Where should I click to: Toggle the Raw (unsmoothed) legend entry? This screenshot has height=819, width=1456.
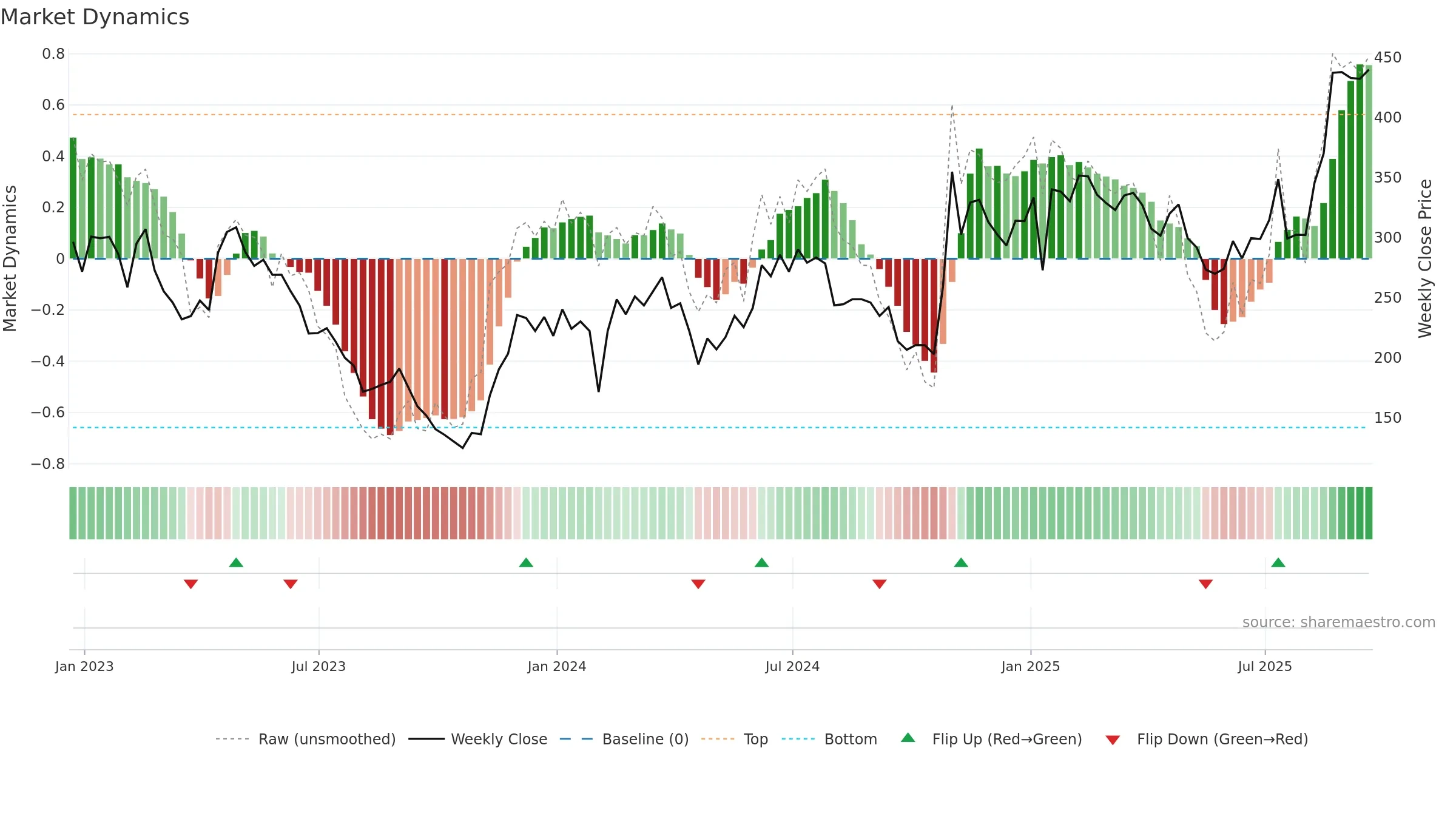pyautogui.click(x=306, y=739)
